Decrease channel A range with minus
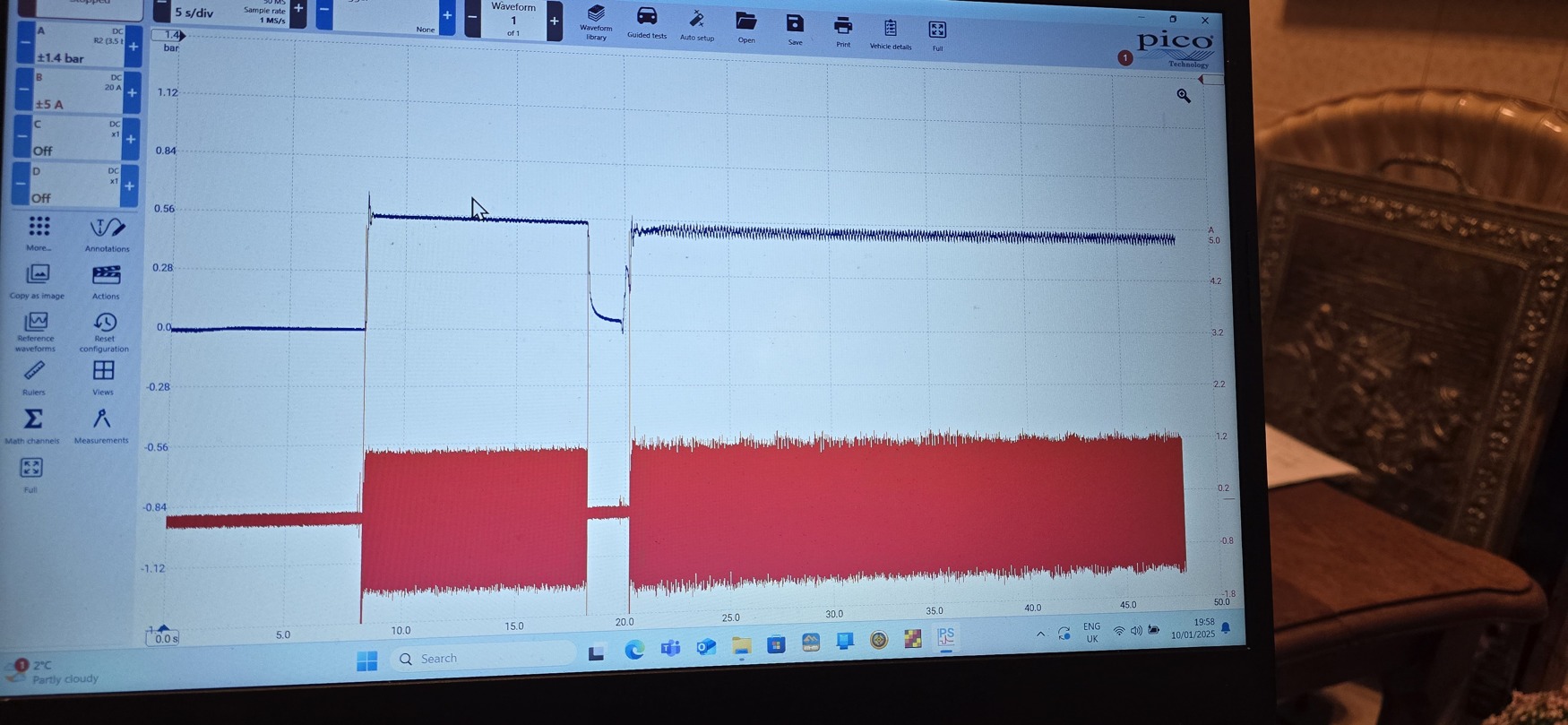 (x=25, y=43)
